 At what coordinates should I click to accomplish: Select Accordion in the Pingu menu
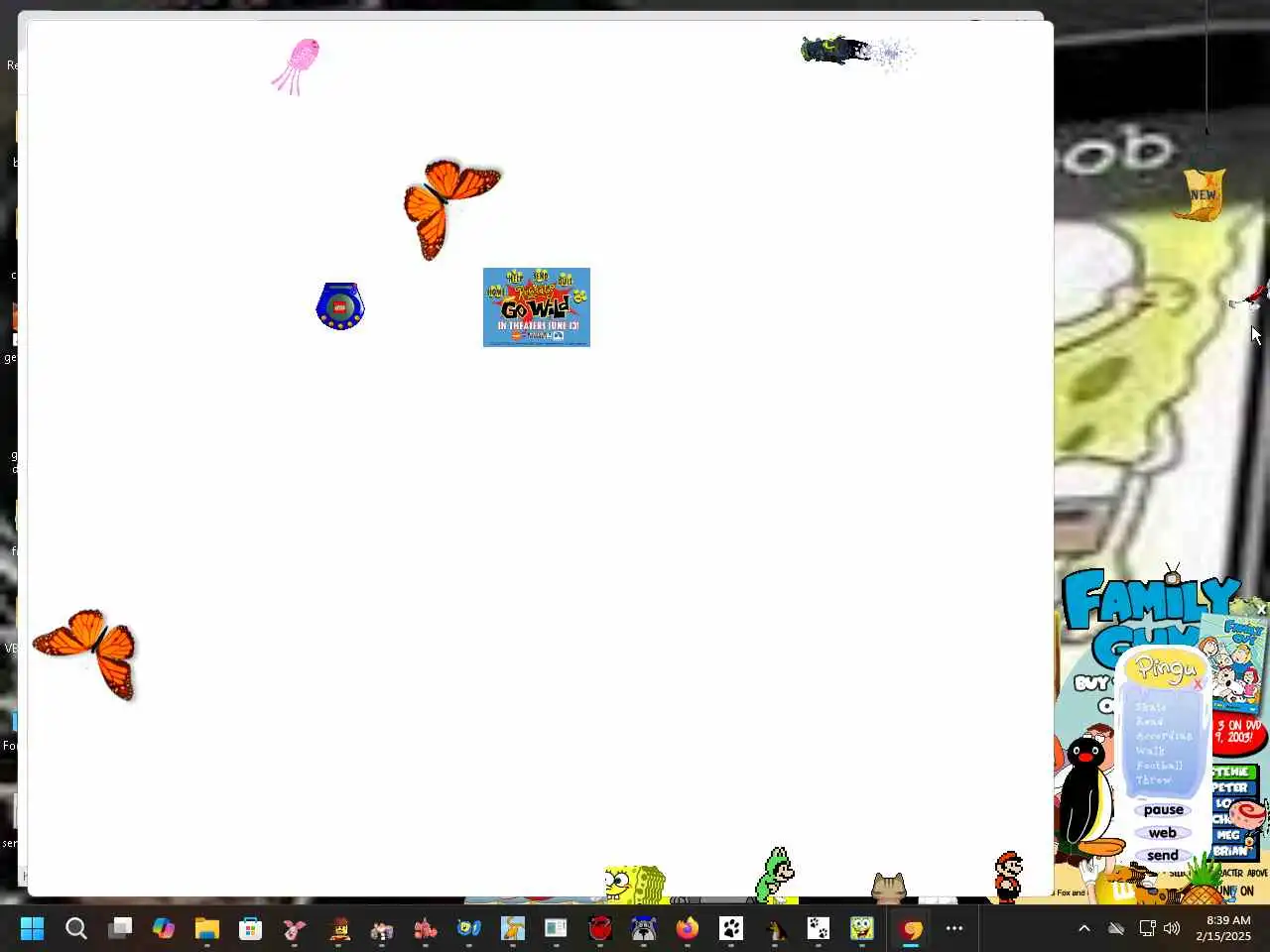[1164, 736]
